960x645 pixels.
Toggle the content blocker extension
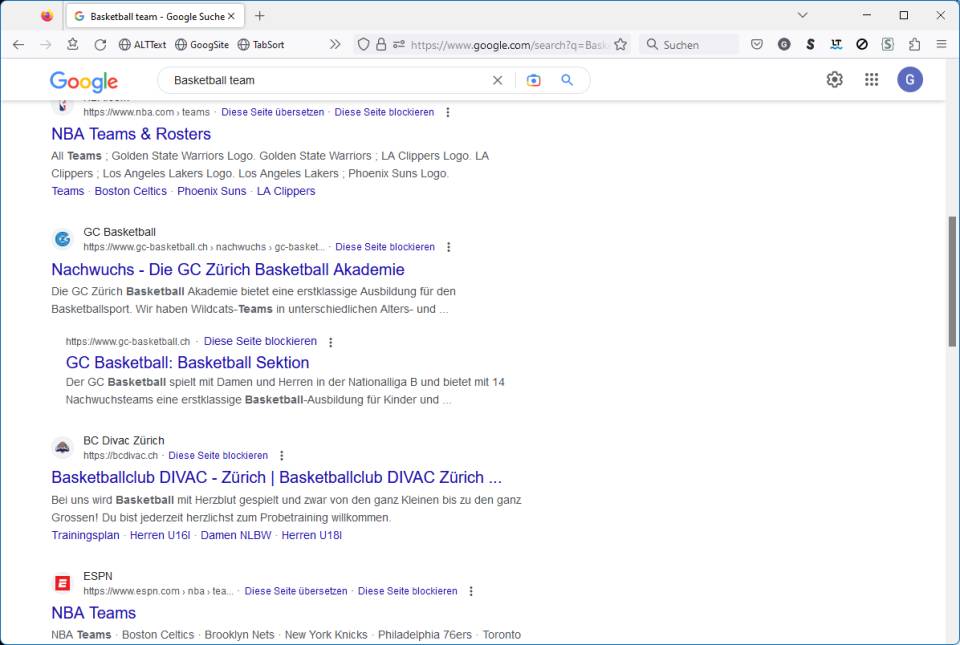click(862, 44)
